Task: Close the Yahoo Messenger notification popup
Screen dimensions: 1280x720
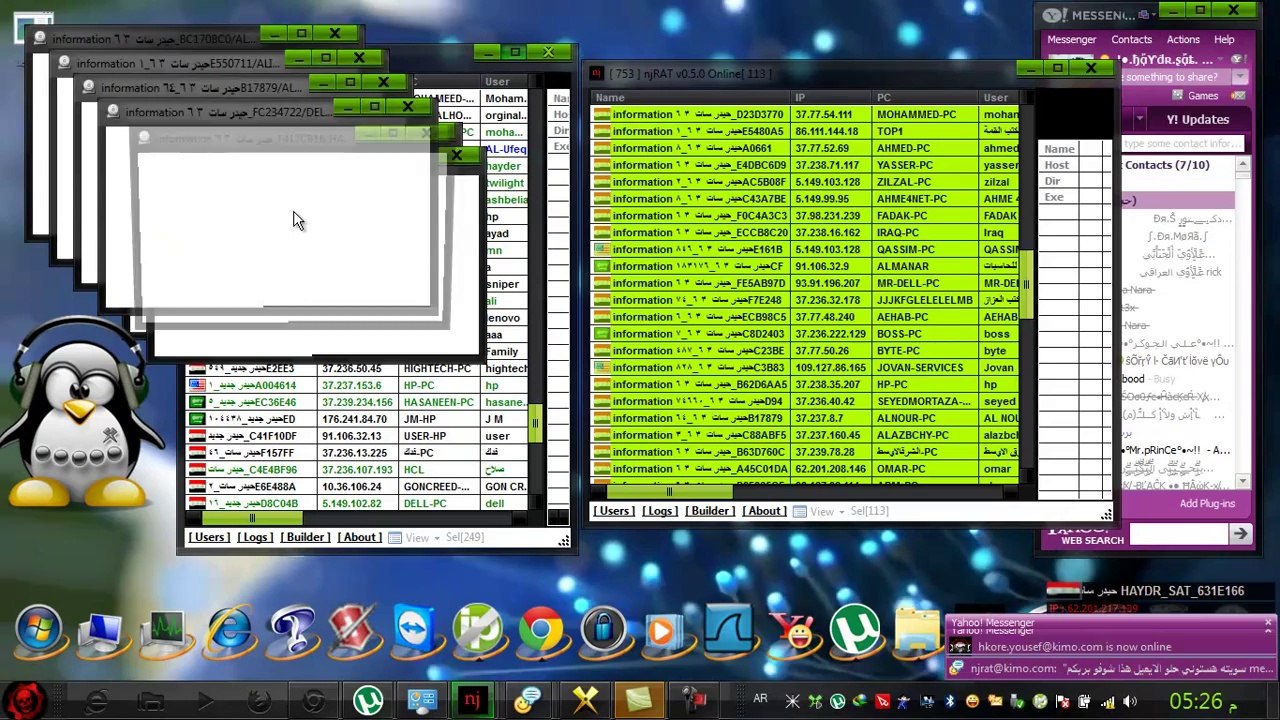Action: 1267,625
